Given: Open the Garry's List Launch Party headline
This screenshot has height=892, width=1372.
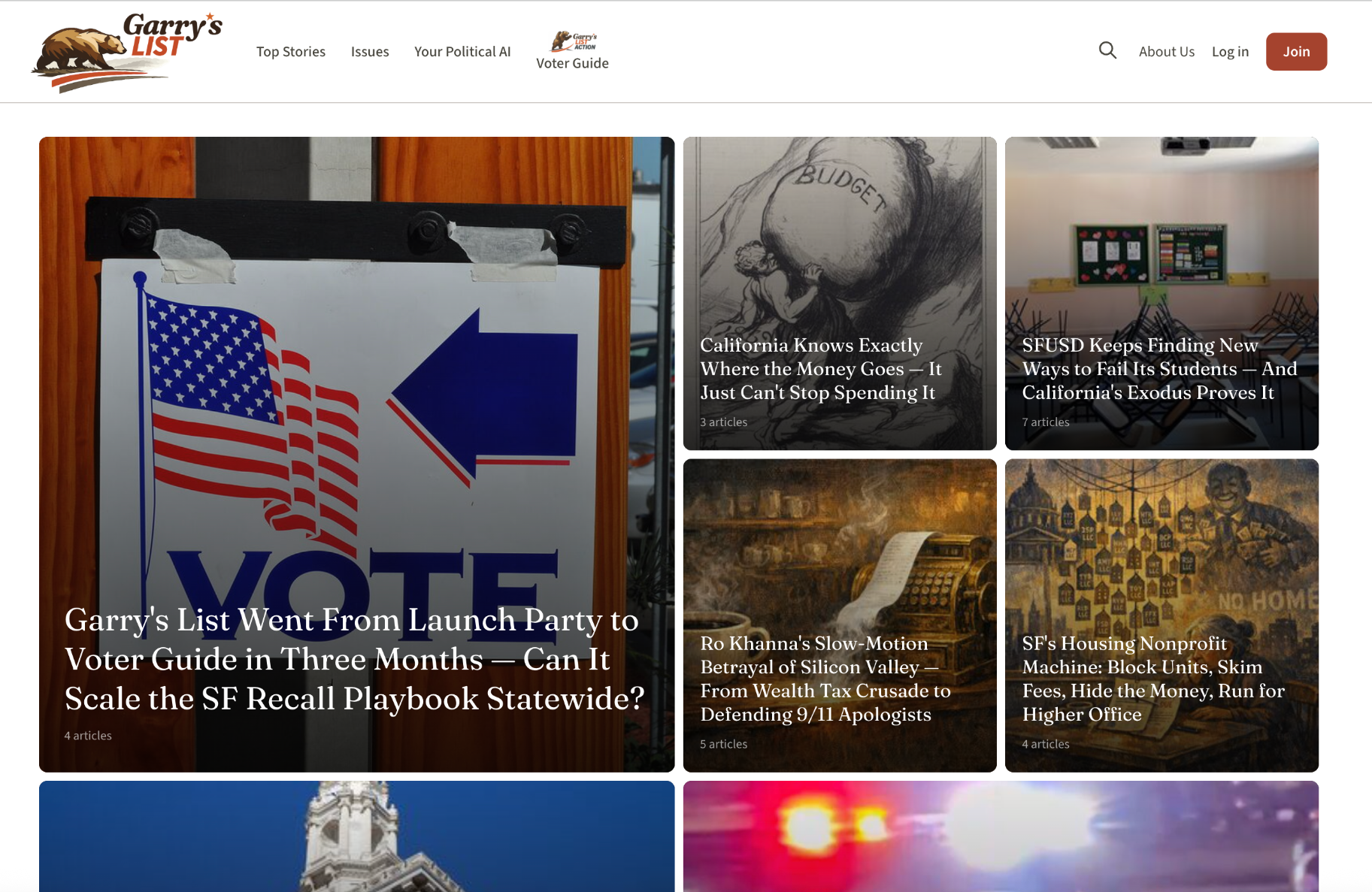Looking at the screenshot, I should [355, 659].
